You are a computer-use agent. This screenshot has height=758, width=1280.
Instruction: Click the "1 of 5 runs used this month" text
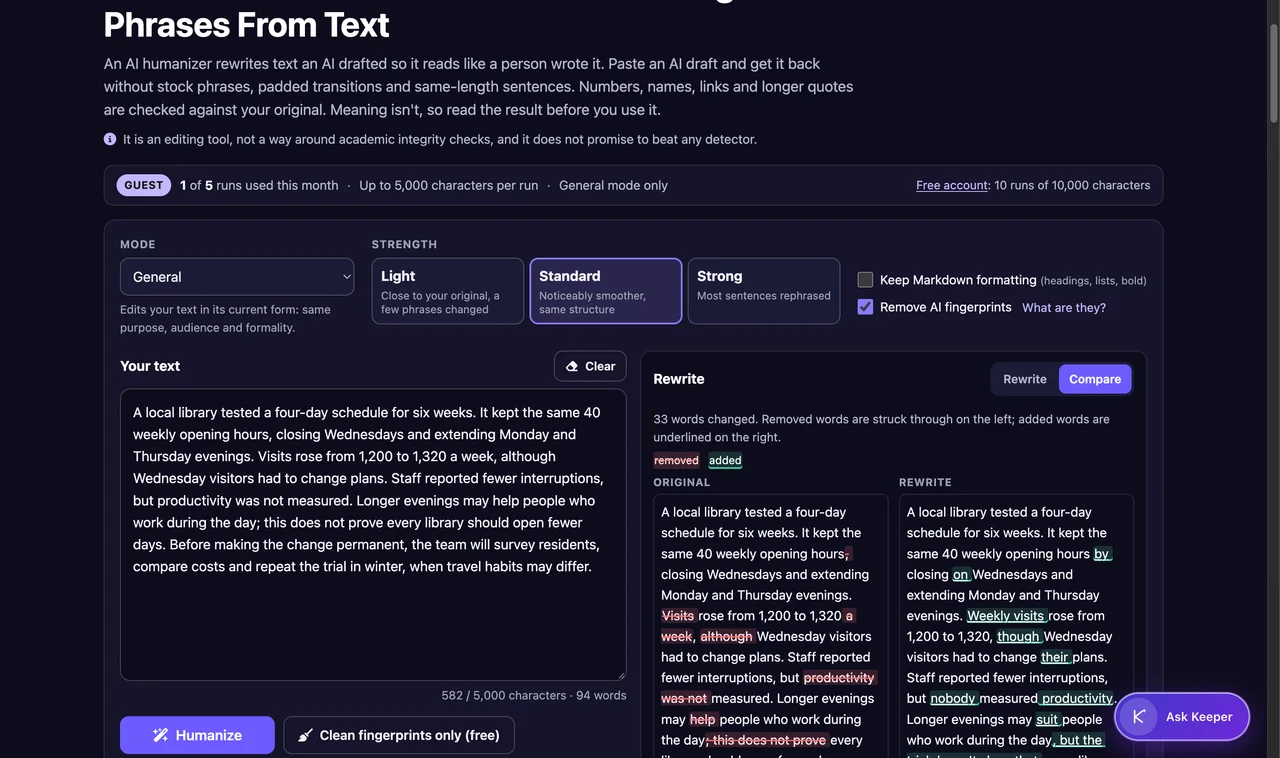[x=259, y=185]
